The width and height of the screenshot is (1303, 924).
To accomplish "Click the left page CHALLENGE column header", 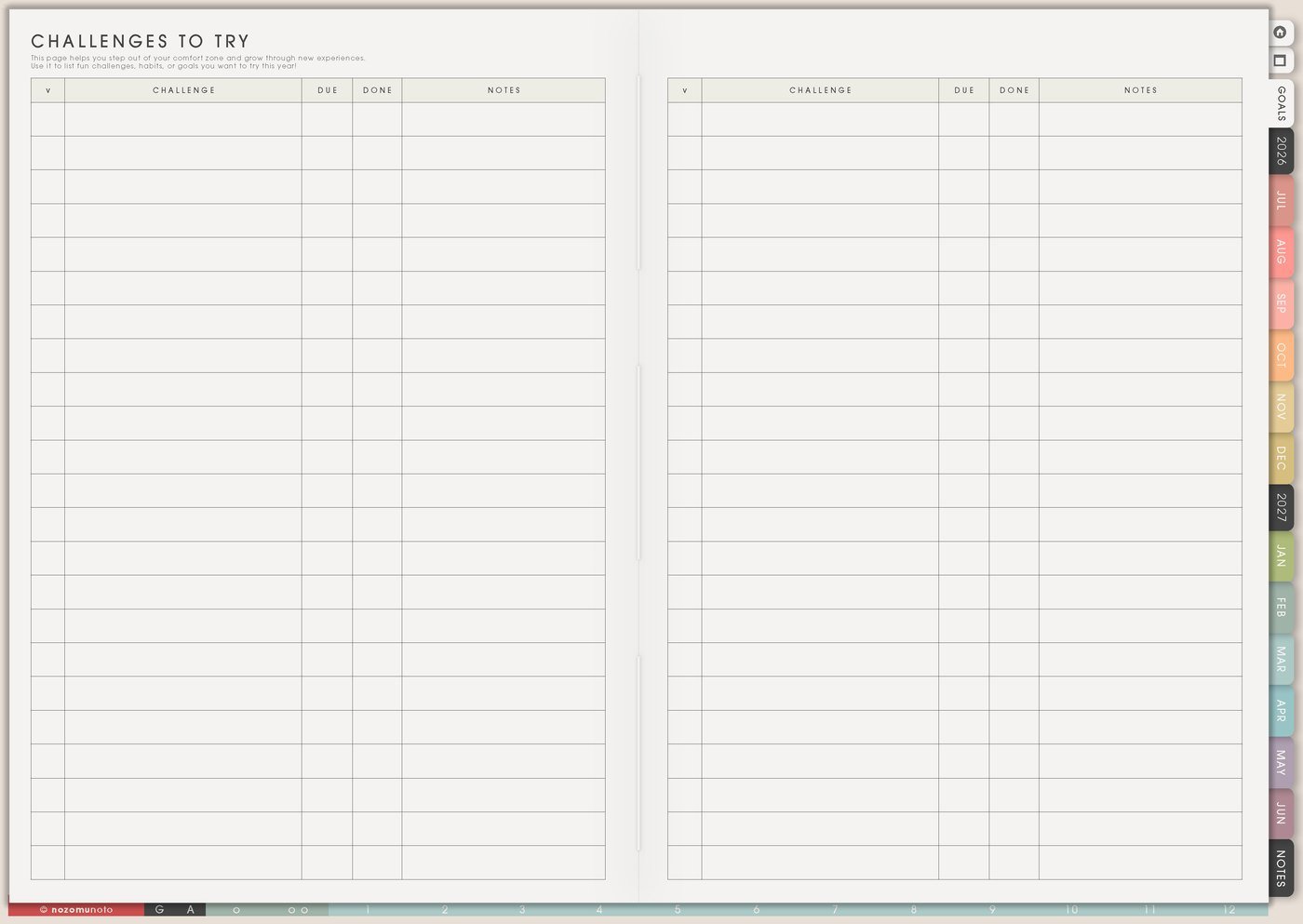I will [x=183, y=90].
